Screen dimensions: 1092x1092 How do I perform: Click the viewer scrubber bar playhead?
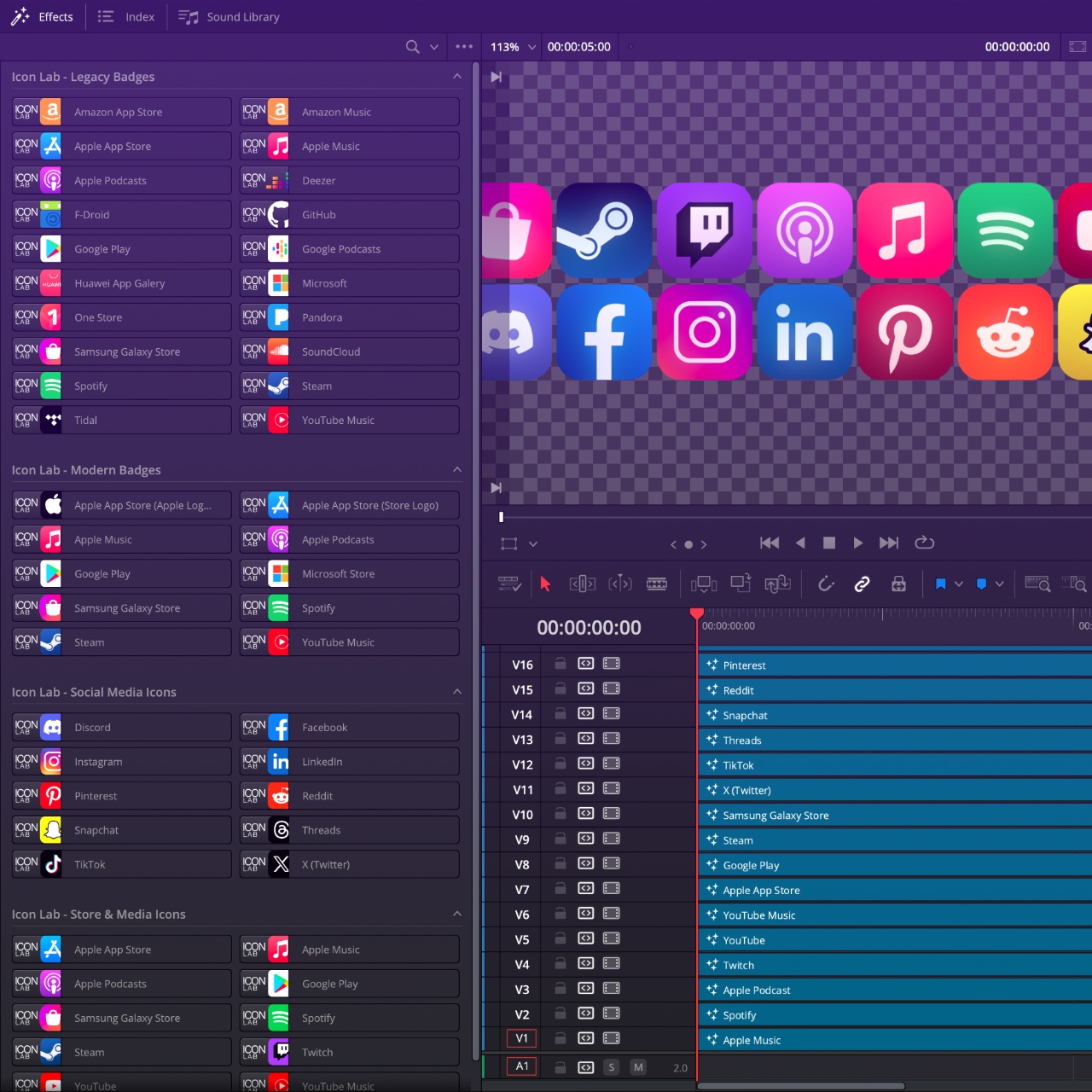(x=501, y=517)
